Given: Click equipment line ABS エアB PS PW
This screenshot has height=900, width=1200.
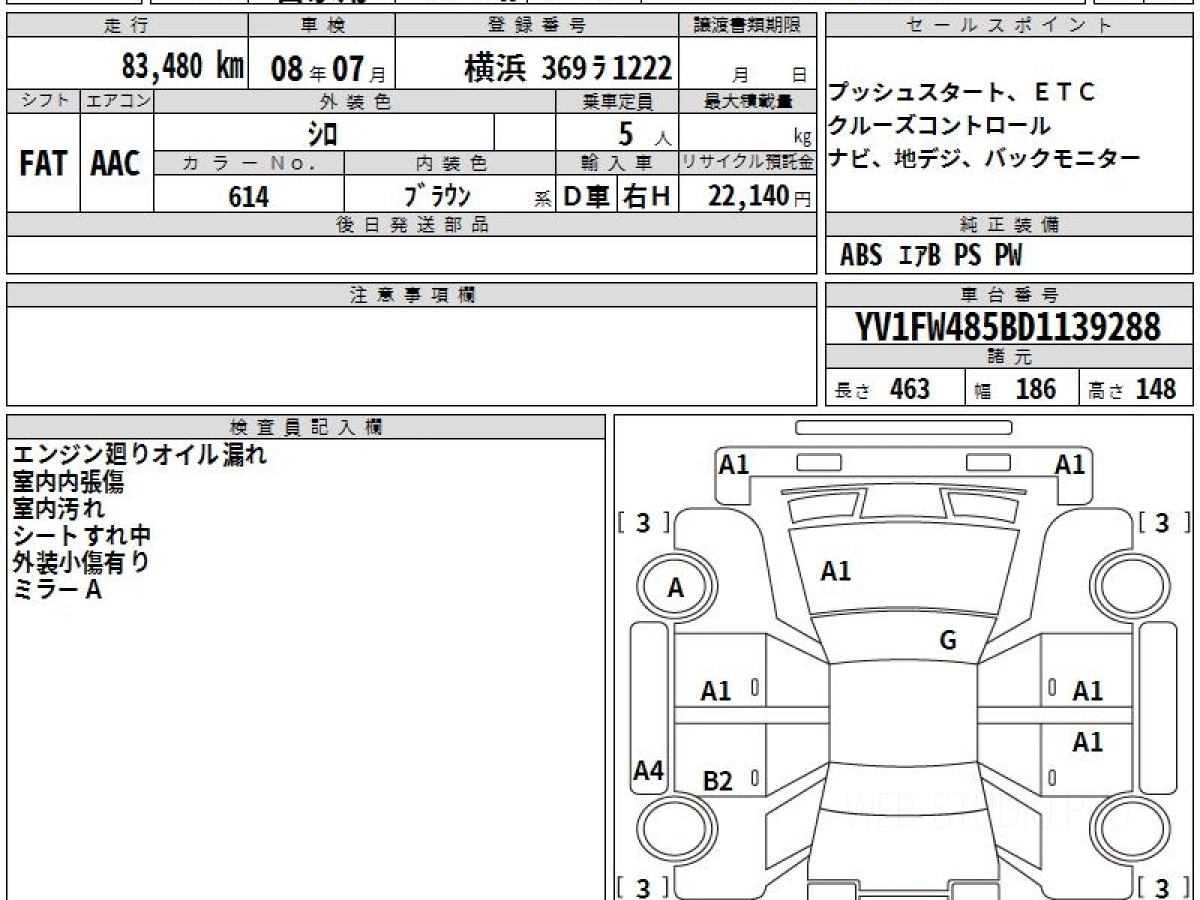Looking at the screenshot, I should [x=931, y=256].
